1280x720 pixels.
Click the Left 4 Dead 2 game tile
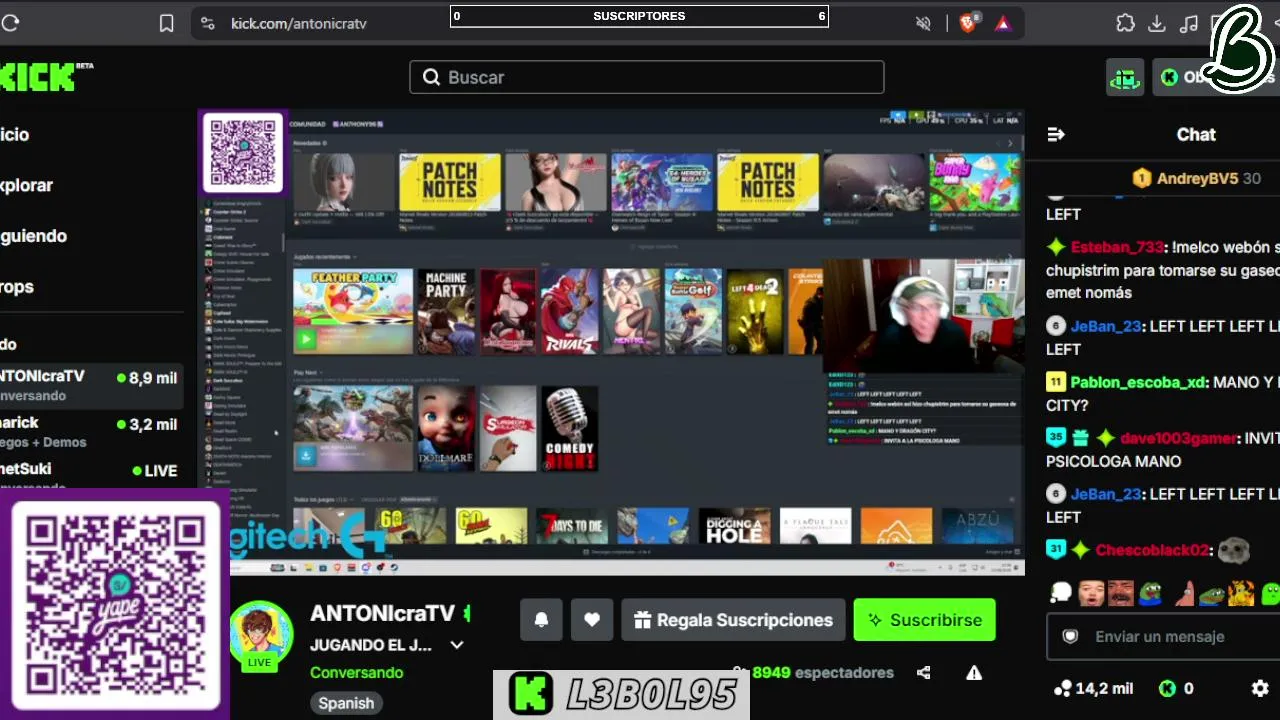pyautogui.click(x=755, y=311)
